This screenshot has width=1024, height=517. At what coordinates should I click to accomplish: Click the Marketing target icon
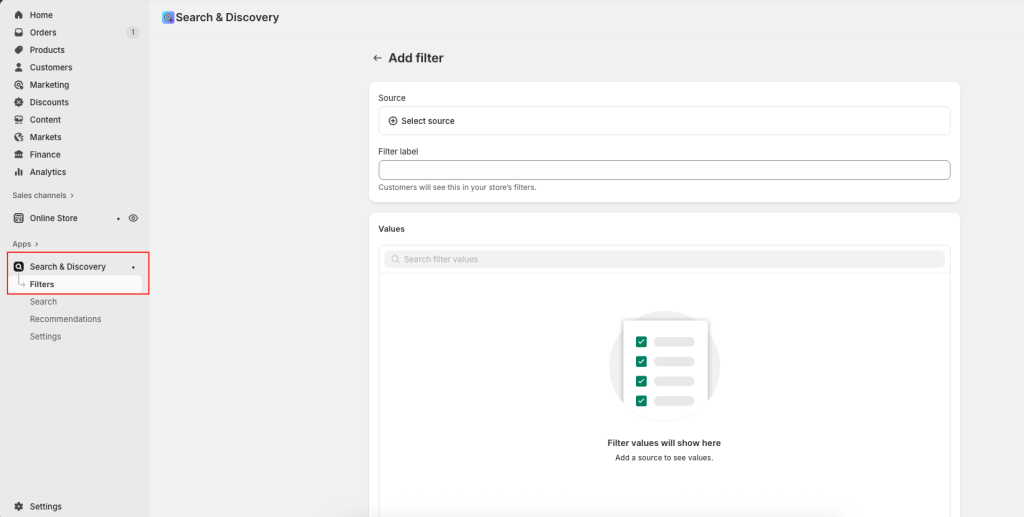click(x=18, y=85)
